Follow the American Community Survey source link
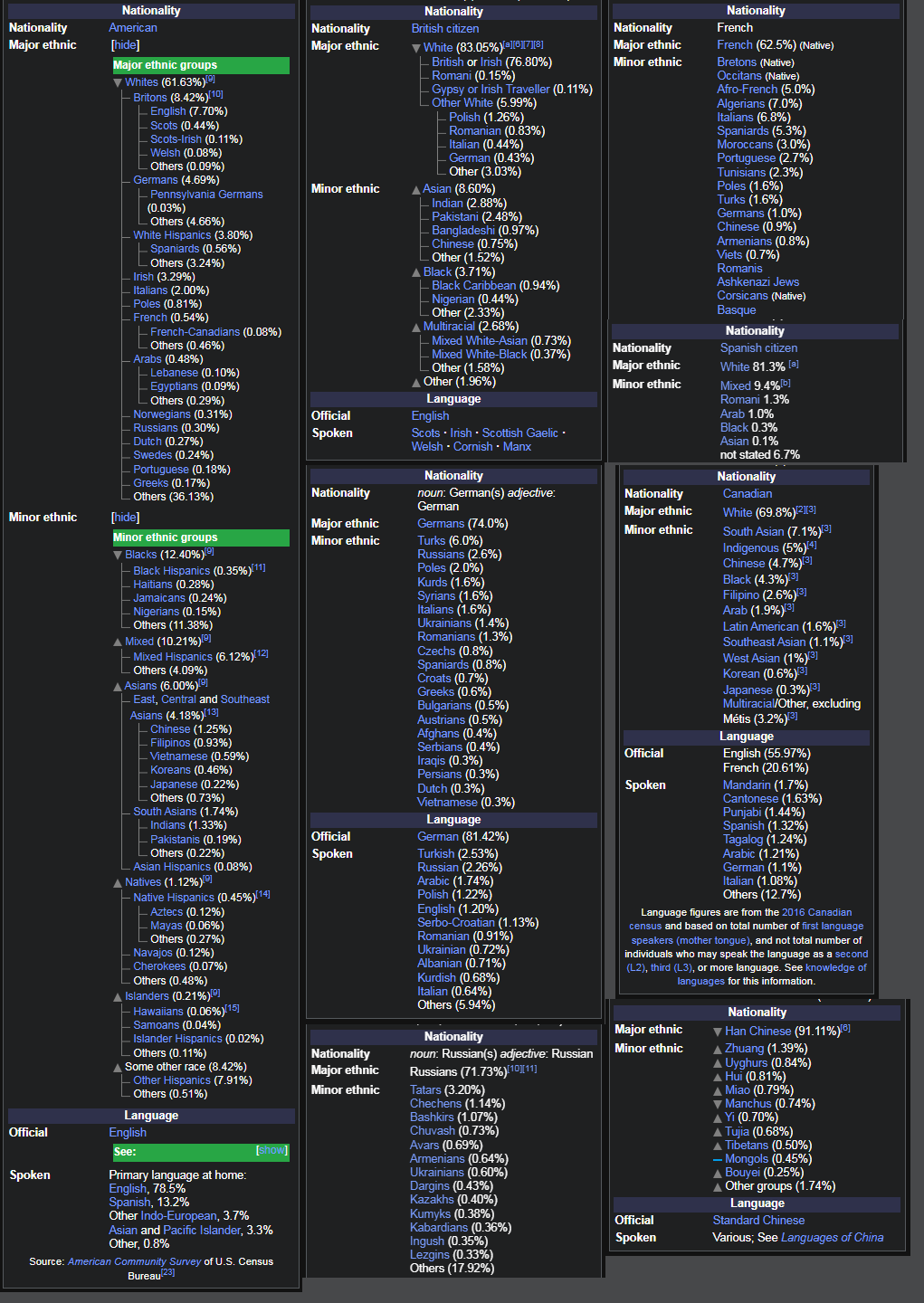 [x=135, y=1261]
